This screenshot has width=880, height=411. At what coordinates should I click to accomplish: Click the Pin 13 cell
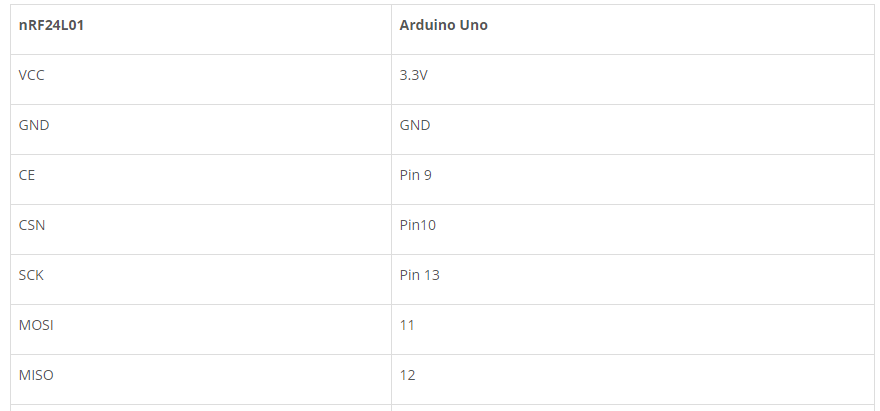[x=632, y=280]
